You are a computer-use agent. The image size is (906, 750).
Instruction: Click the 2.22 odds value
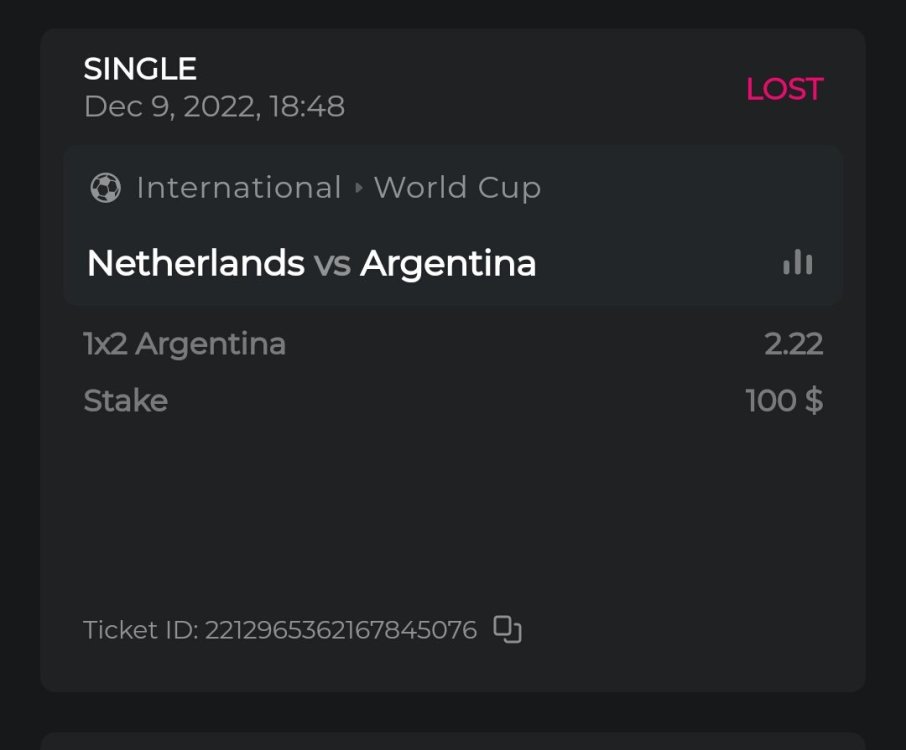pos(793,344)
